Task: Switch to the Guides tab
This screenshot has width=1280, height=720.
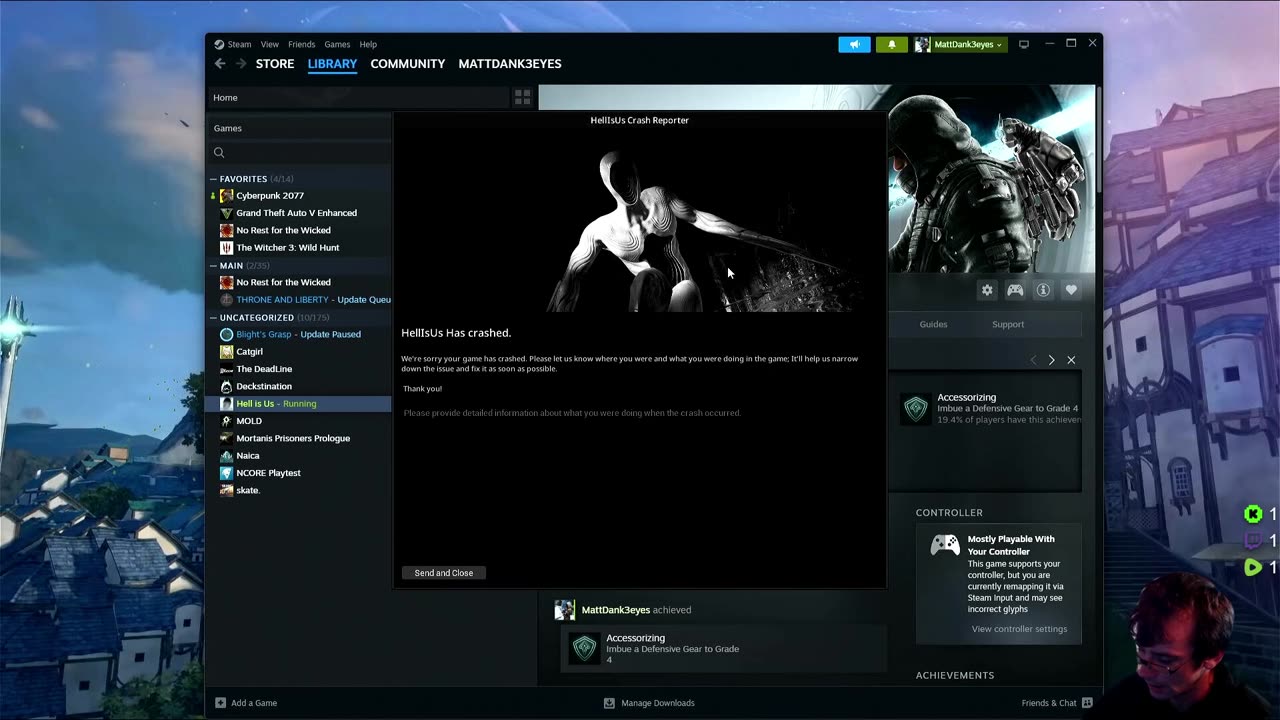Action: click(x=933, y=324)
